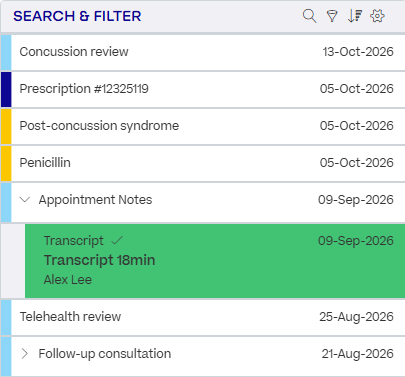
Task: Click the sort order icon
Action: [x=355, y=16]
